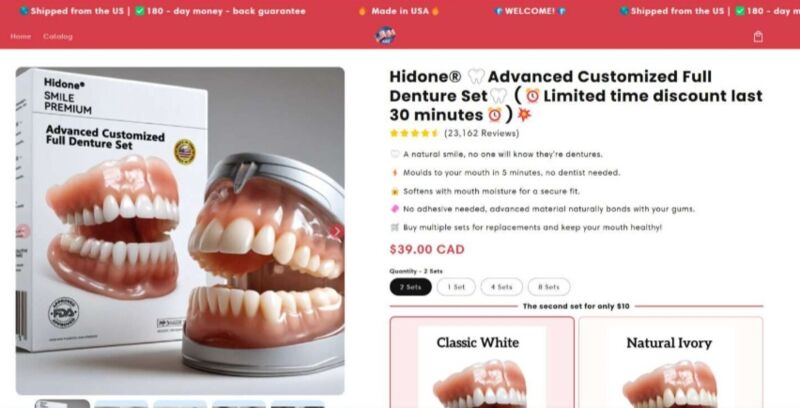Select the 8 Sets quantity option

pyautogui.click(x=548, y=287)
